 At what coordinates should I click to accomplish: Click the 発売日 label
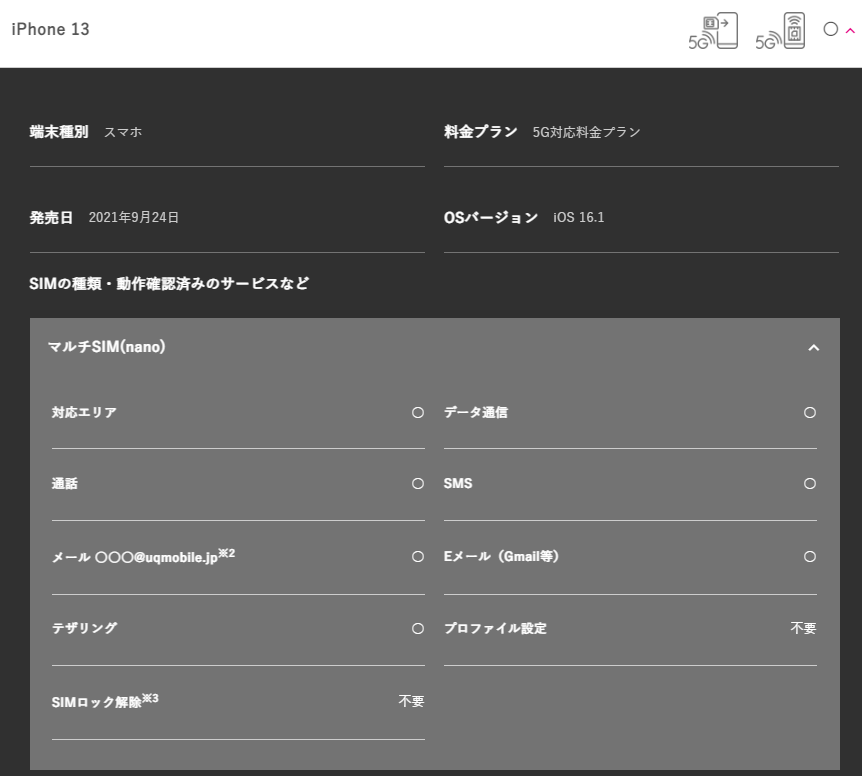pyautogui.click(x=51, y=218)
